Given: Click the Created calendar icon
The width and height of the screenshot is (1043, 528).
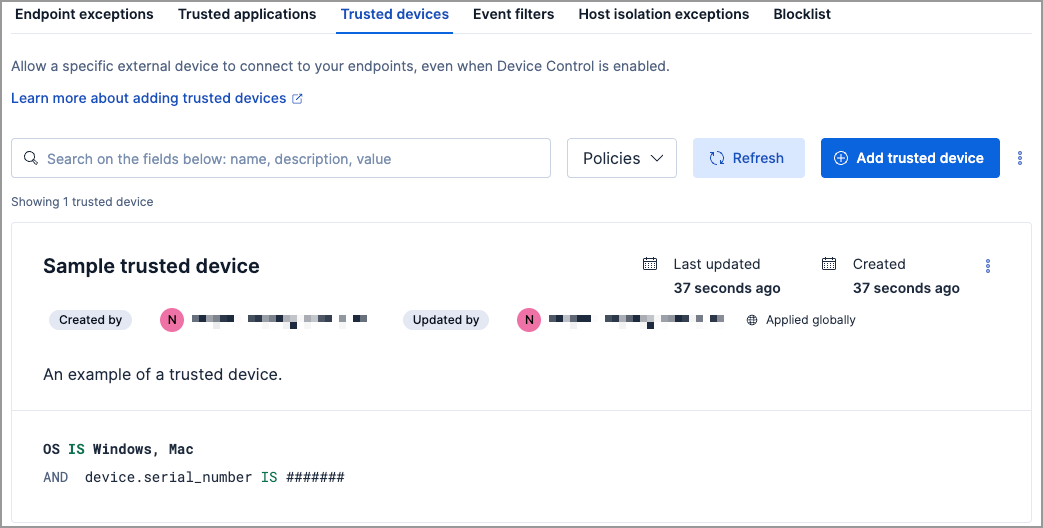Looking at the screenshot, I should click(x=829, y=264).
